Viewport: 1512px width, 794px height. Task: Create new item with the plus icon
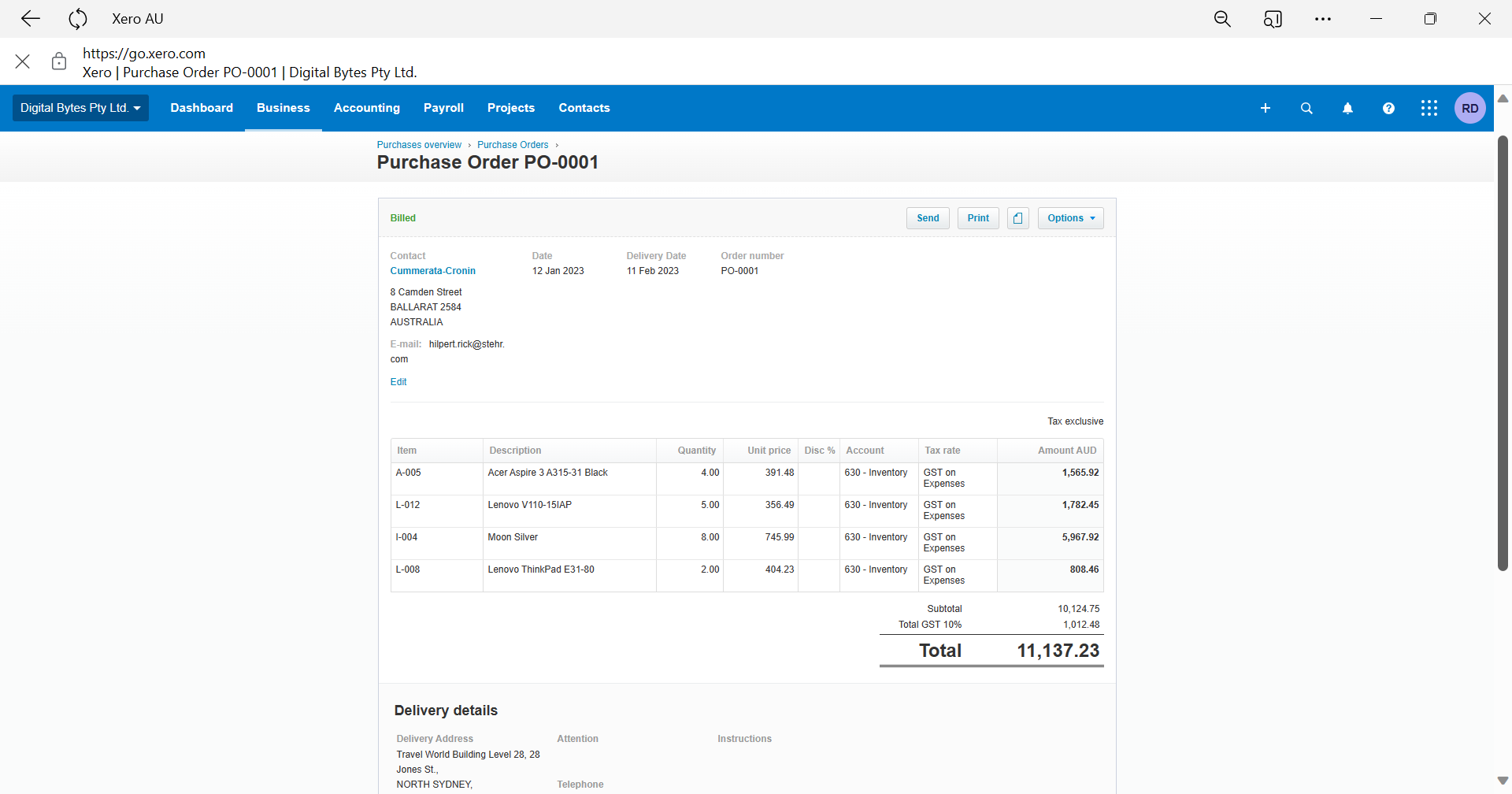(1266, 108)
